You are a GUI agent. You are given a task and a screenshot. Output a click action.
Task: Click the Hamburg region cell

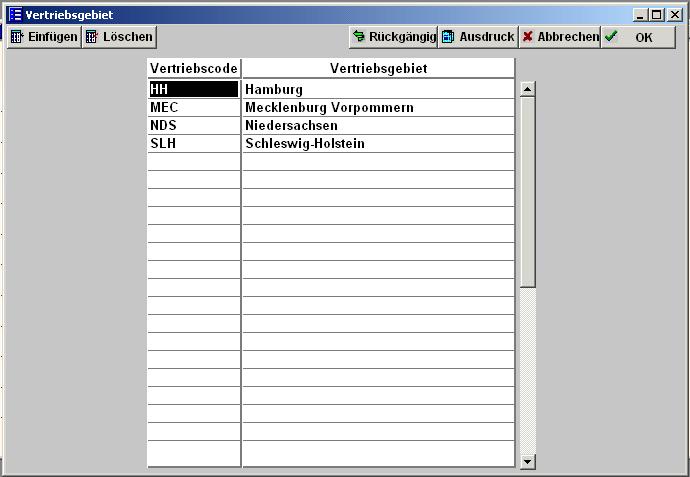(378, 90)
